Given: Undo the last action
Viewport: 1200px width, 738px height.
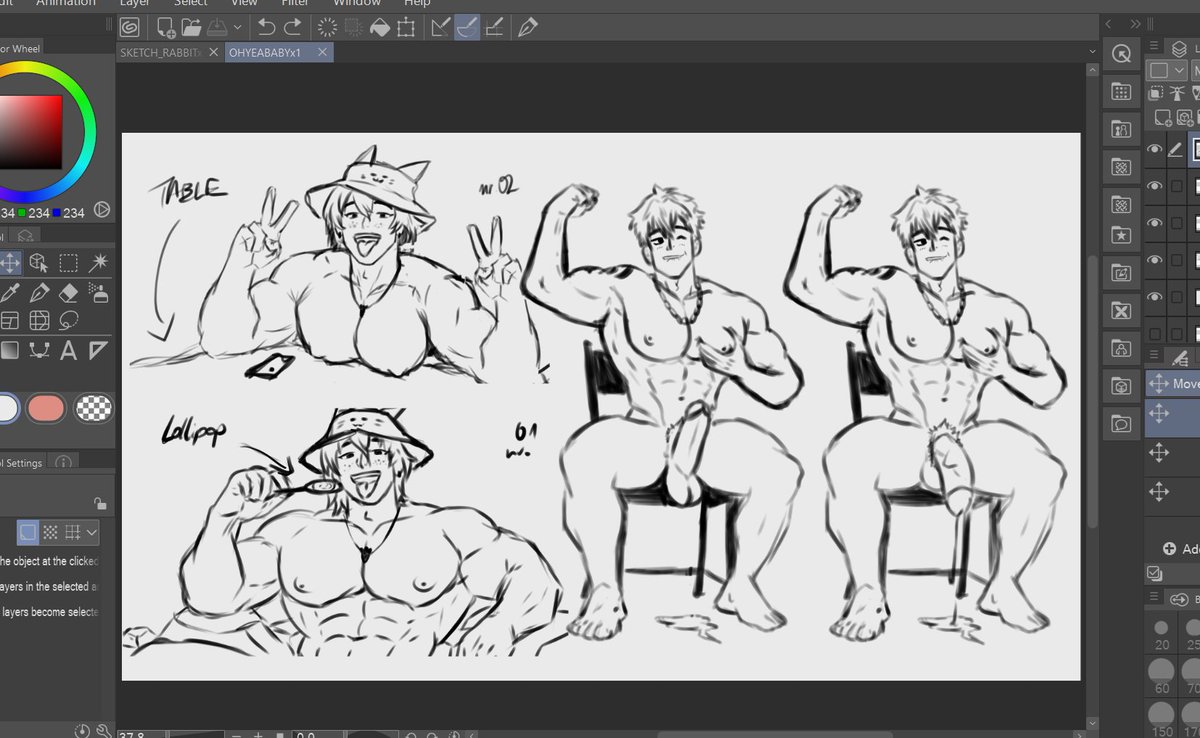Looking at the screenshot, I should (266, 27).
